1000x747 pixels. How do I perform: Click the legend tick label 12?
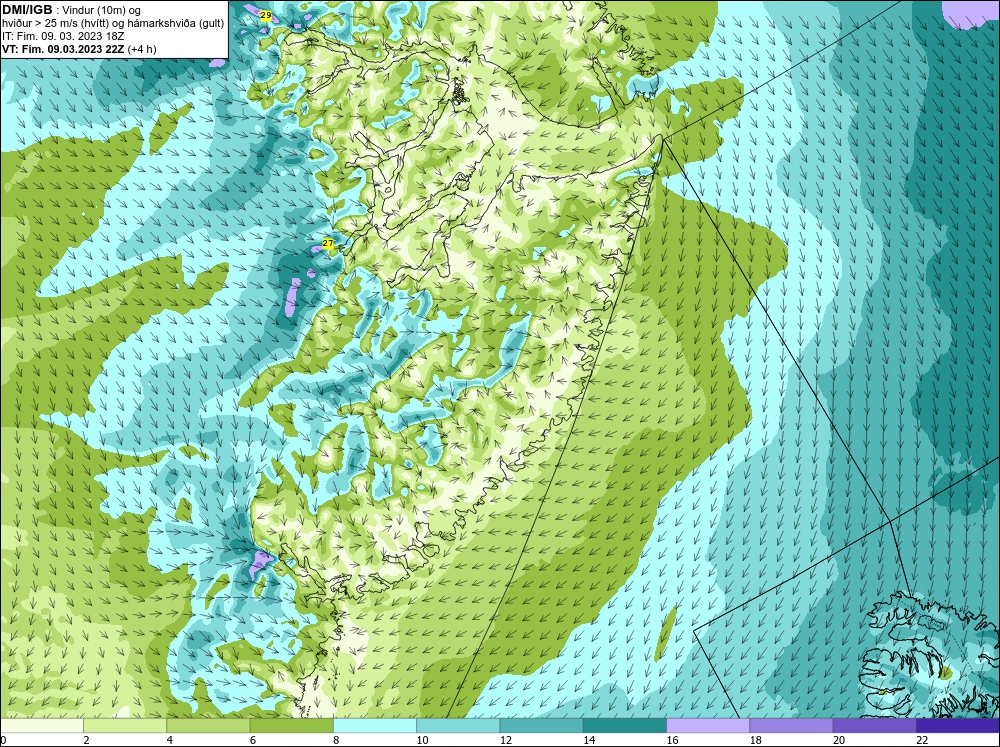pos(506,740)
